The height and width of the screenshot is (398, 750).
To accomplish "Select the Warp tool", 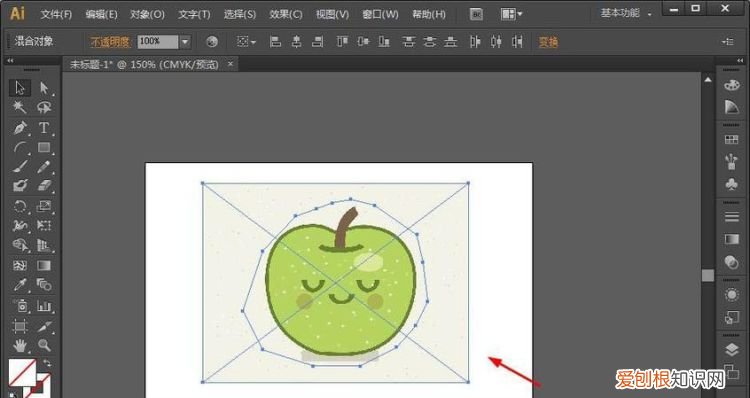I will (20, 225).
